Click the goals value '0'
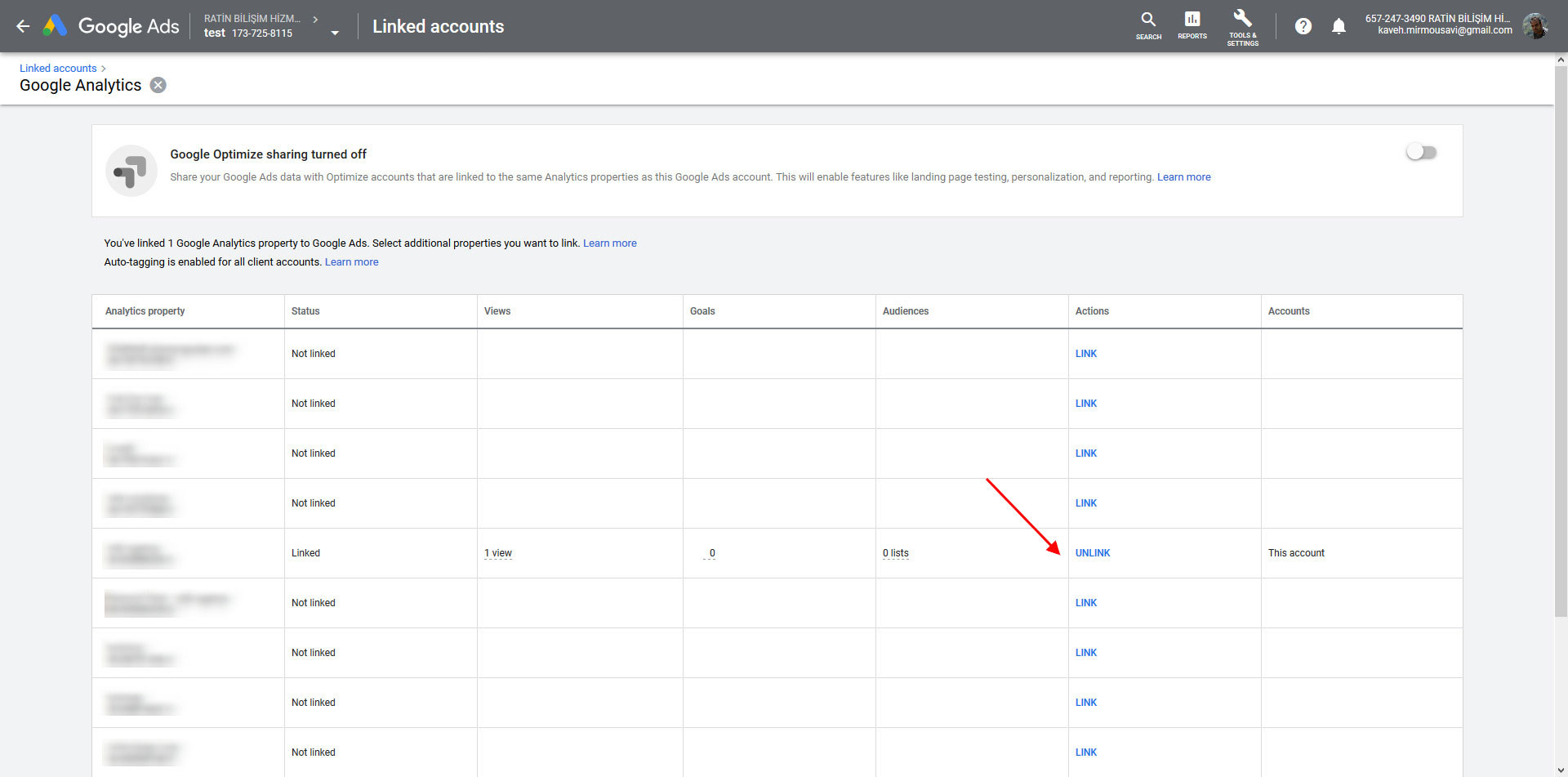The image size is (1568, 777). [712, 553]
